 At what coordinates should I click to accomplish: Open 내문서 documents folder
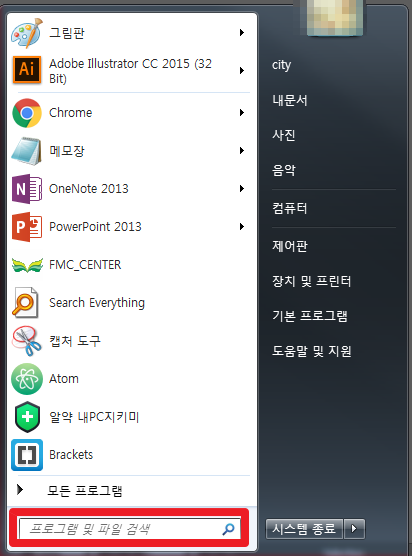[290, 100]
